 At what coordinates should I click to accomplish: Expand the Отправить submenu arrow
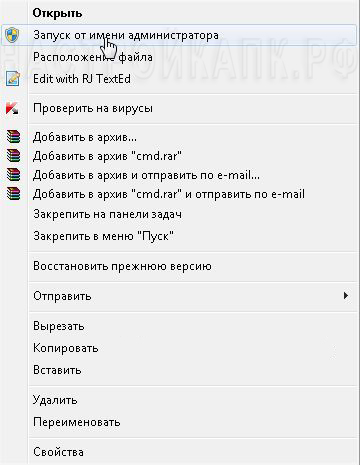[346, 295]
